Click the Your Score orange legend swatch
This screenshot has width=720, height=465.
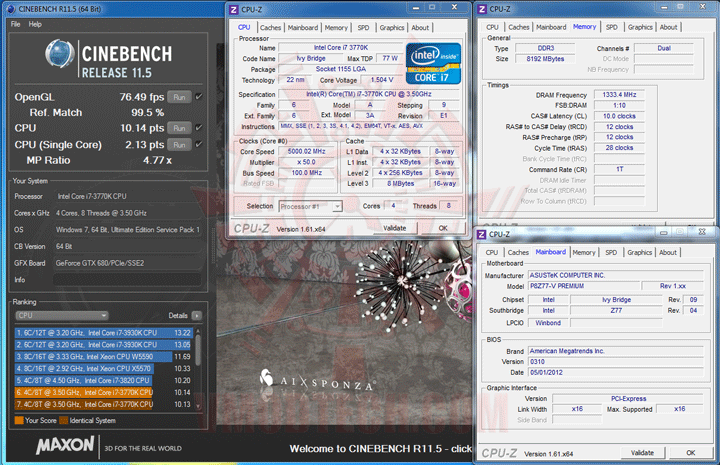pyautogui.click(x=19, y=420)
